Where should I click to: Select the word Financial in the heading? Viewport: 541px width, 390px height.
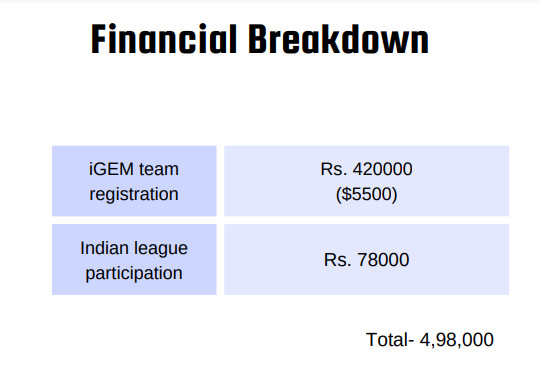(x=164, y=39)
